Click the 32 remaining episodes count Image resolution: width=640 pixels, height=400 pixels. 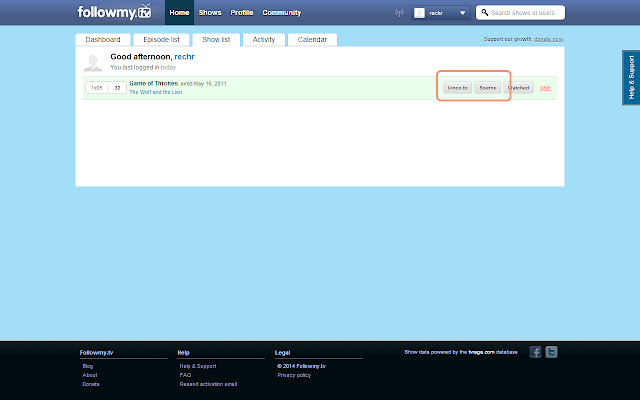[117, 88]
